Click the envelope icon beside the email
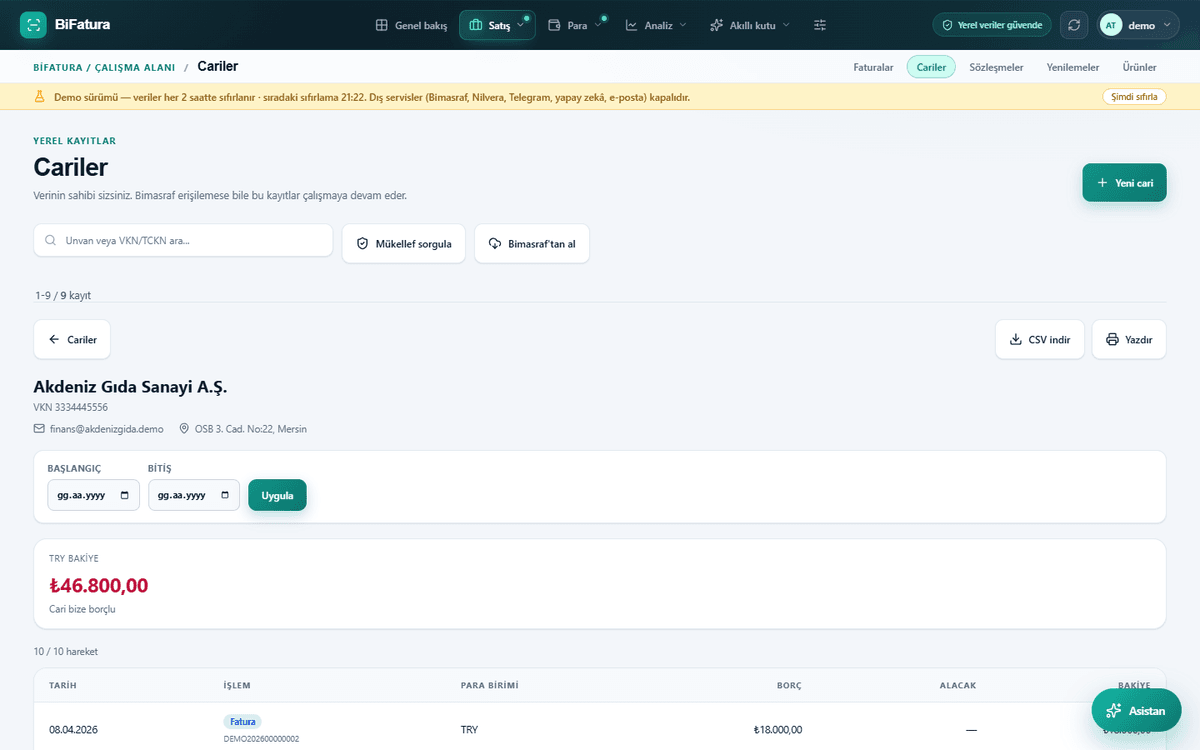 (x=40, y=429)
